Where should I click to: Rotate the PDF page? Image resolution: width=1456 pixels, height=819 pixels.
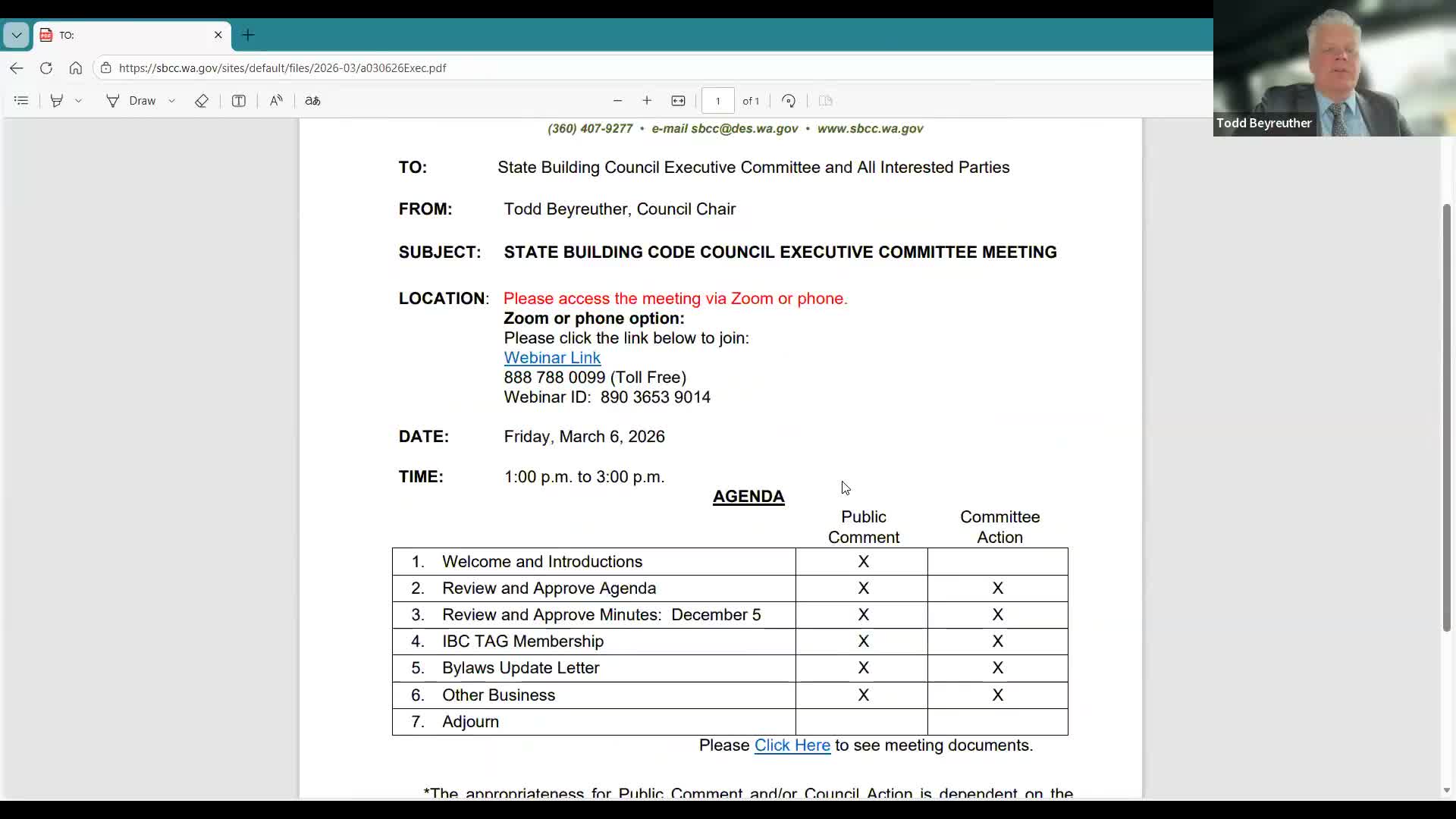(x=789, y=101)
